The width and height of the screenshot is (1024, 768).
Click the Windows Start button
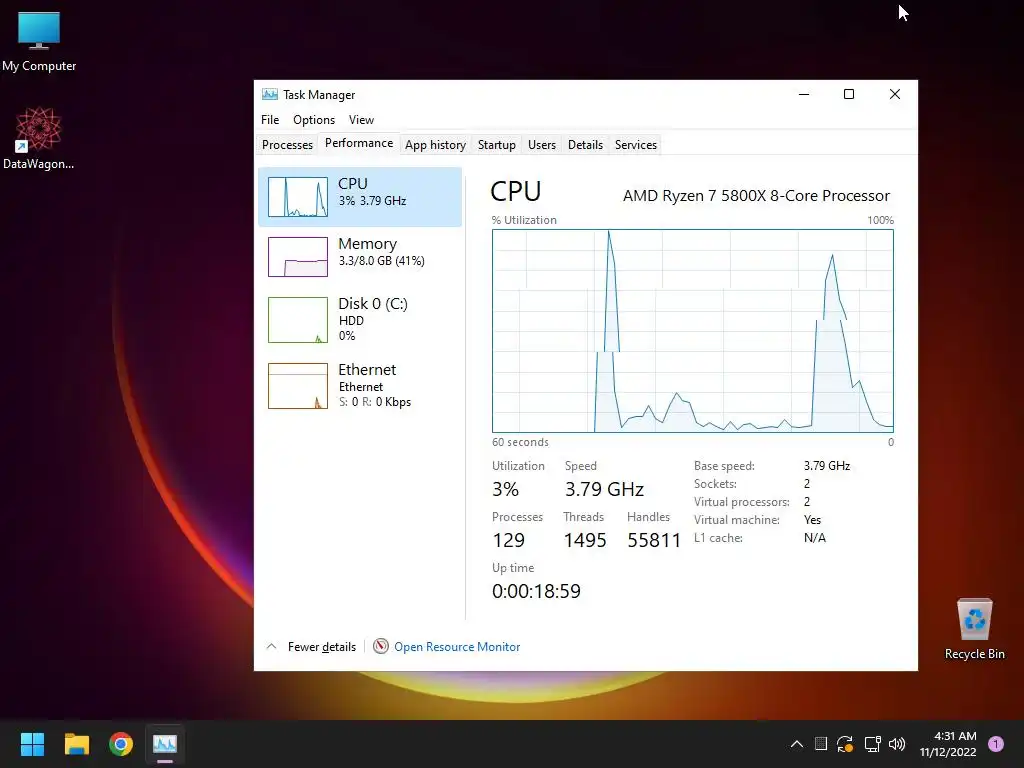point(32,743)
